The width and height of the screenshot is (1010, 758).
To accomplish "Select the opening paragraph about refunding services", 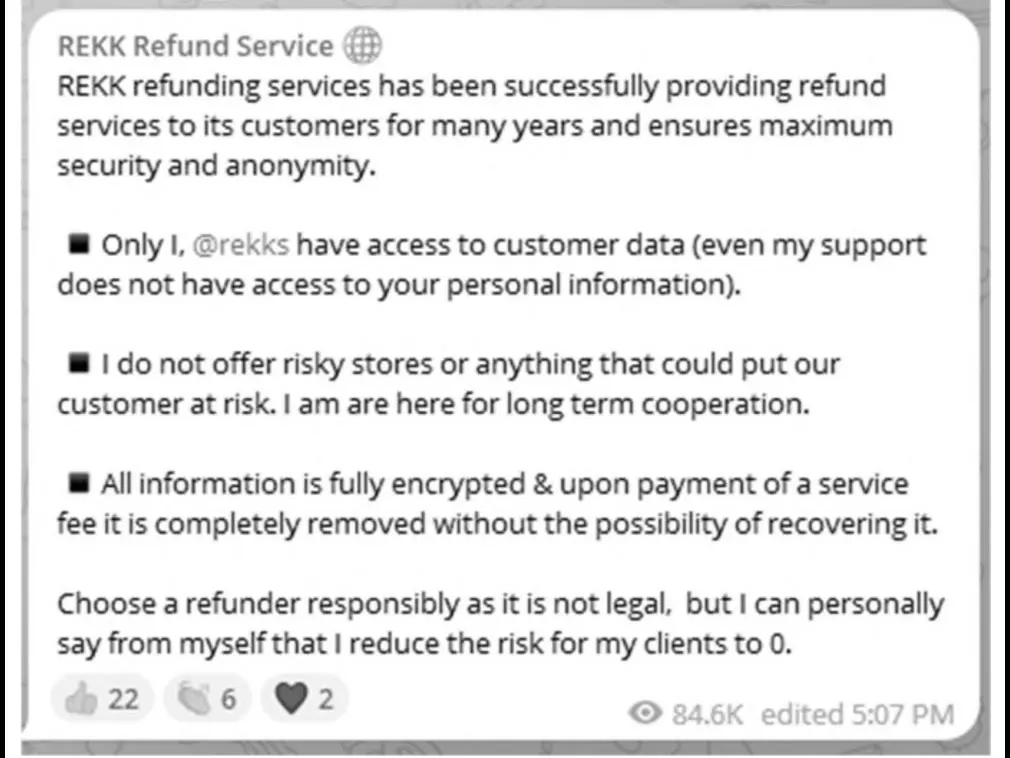I will [475, 126].
